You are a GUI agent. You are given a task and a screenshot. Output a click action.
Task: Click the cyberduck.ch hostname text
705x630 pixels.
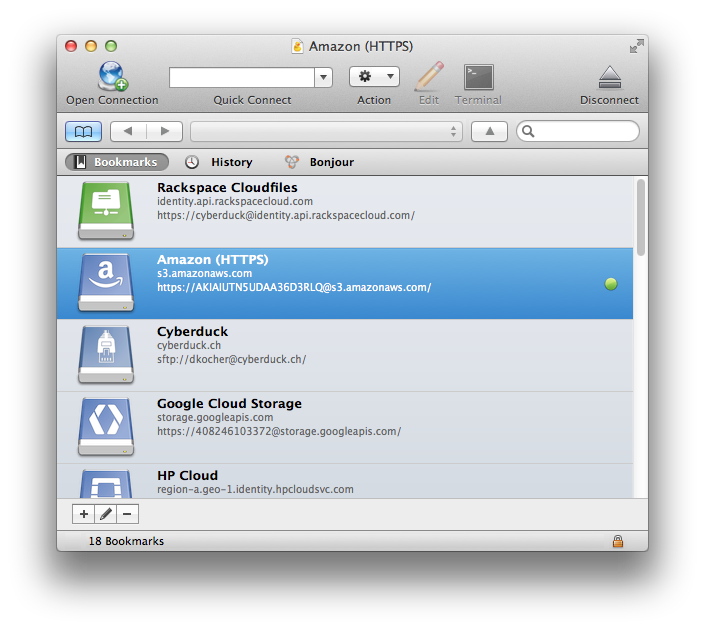(189, 345)
